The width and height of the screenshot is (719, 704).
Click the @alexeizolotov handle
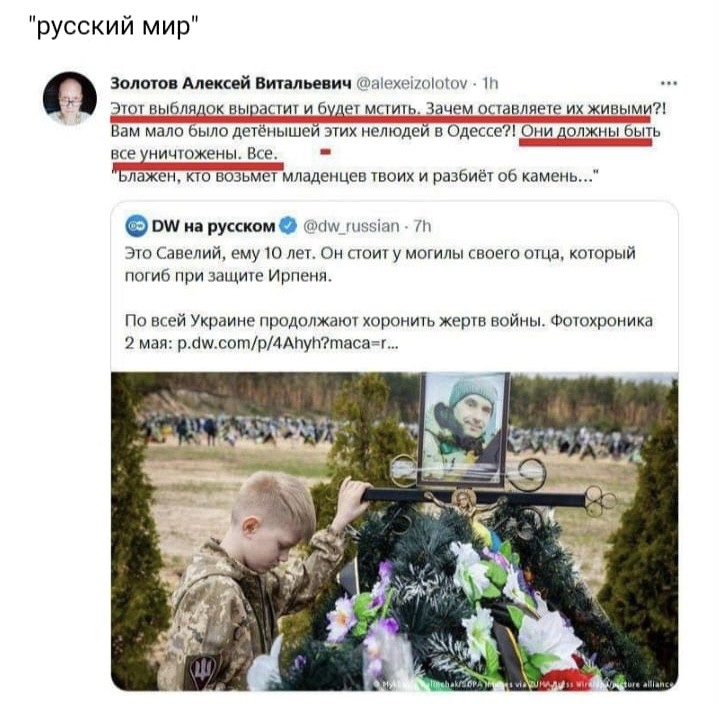[x=411, y=83]
